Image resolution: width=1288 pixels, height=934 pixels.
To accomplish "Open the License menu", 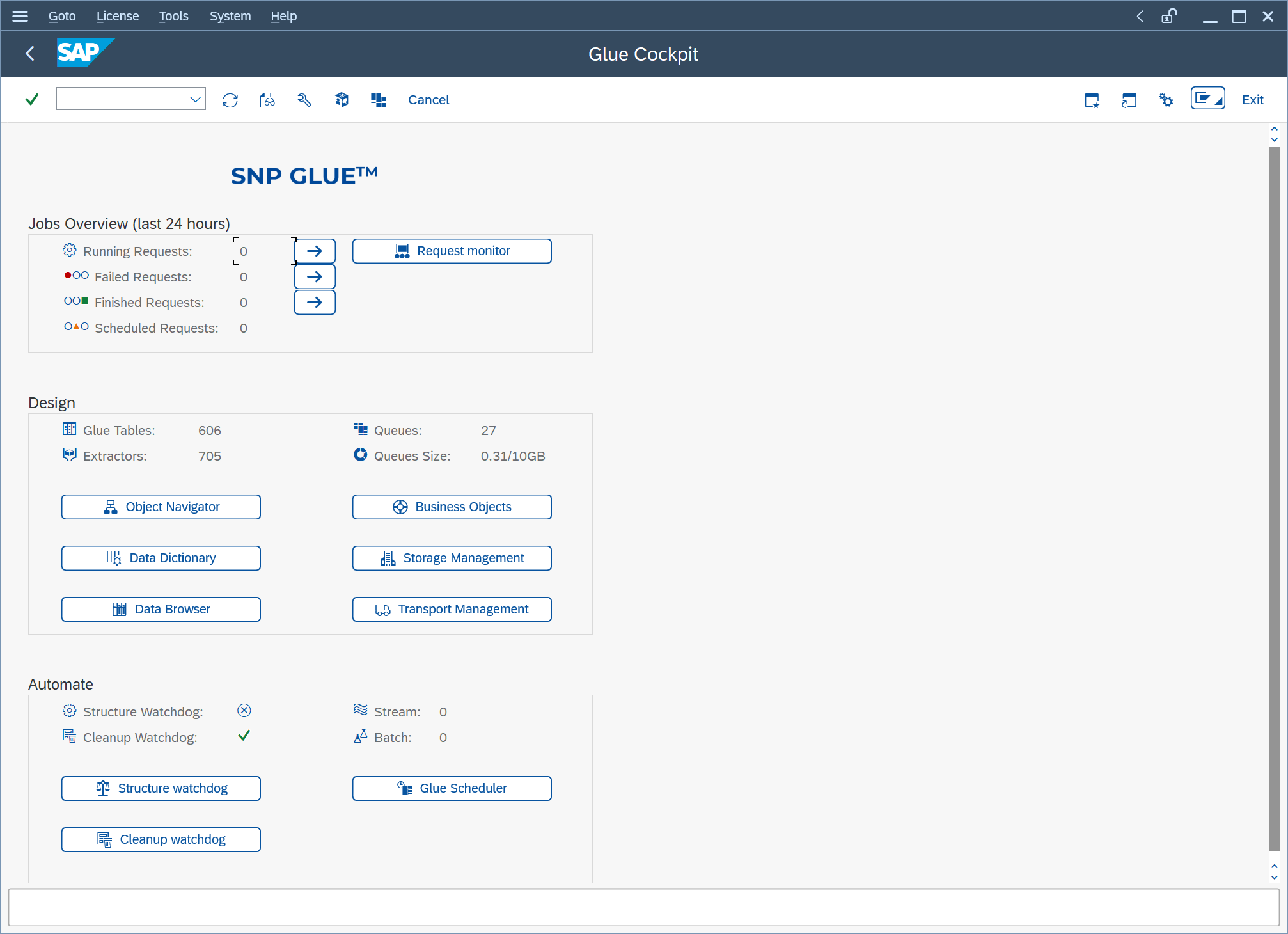I will coord(117,16).
